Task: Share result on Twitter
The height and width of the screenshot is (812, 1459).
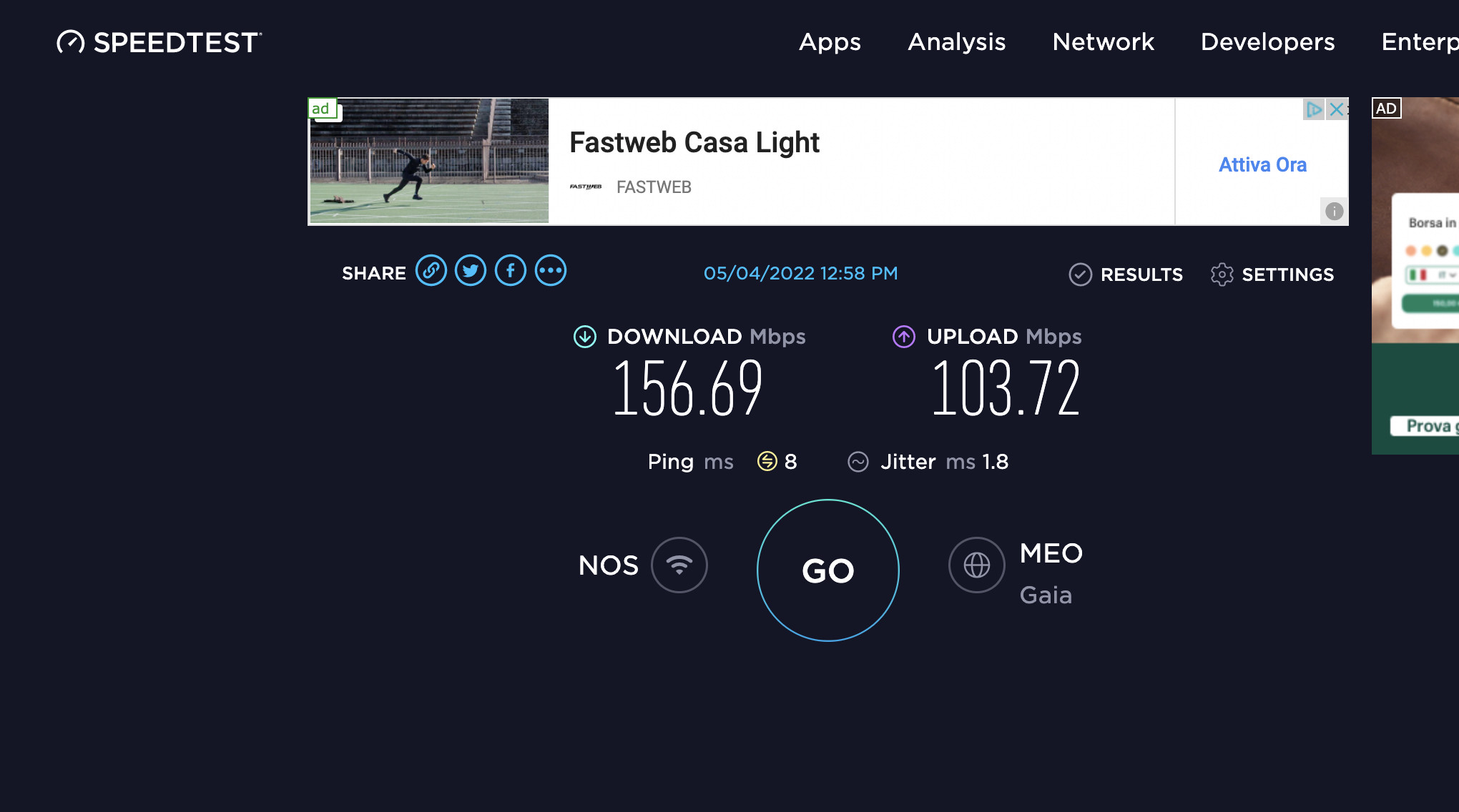Action: (x=471, y=271)
